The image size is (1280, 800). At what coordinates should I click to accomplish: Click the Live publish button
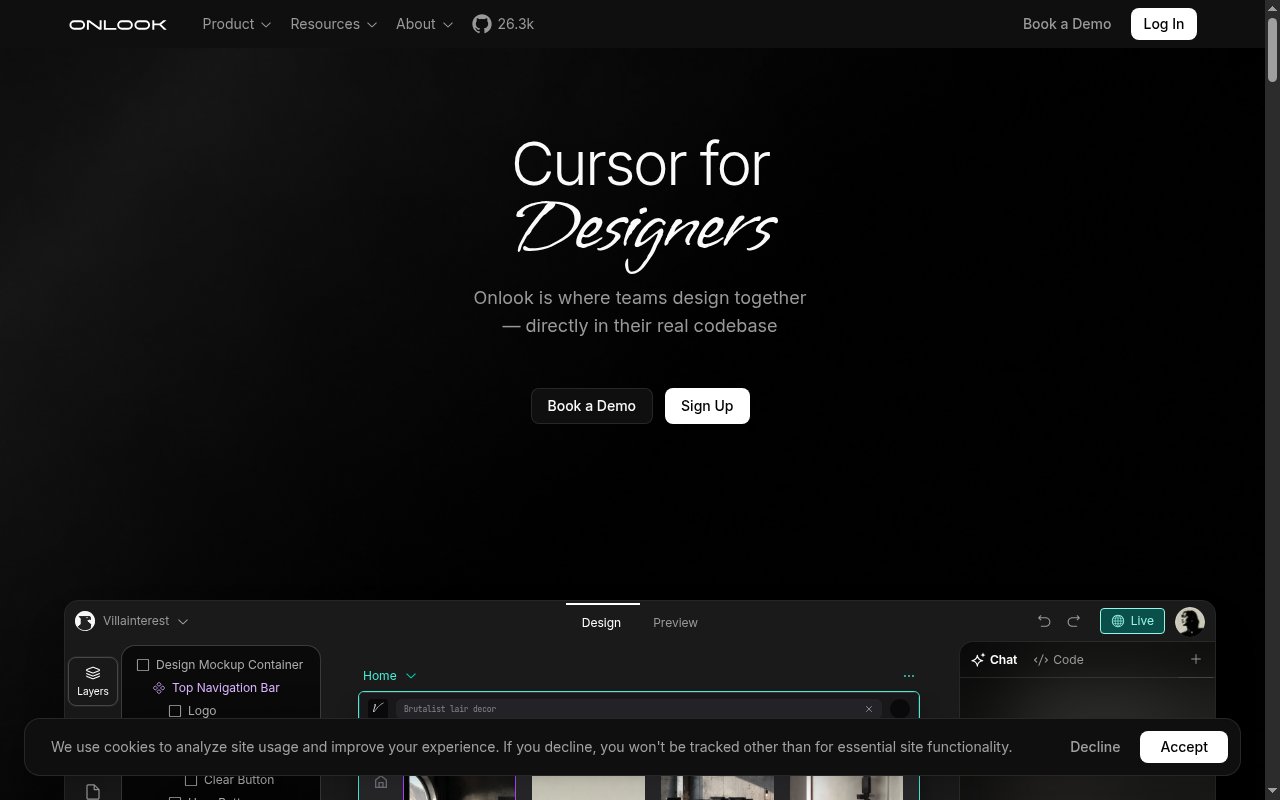[x=1132, y=621]
